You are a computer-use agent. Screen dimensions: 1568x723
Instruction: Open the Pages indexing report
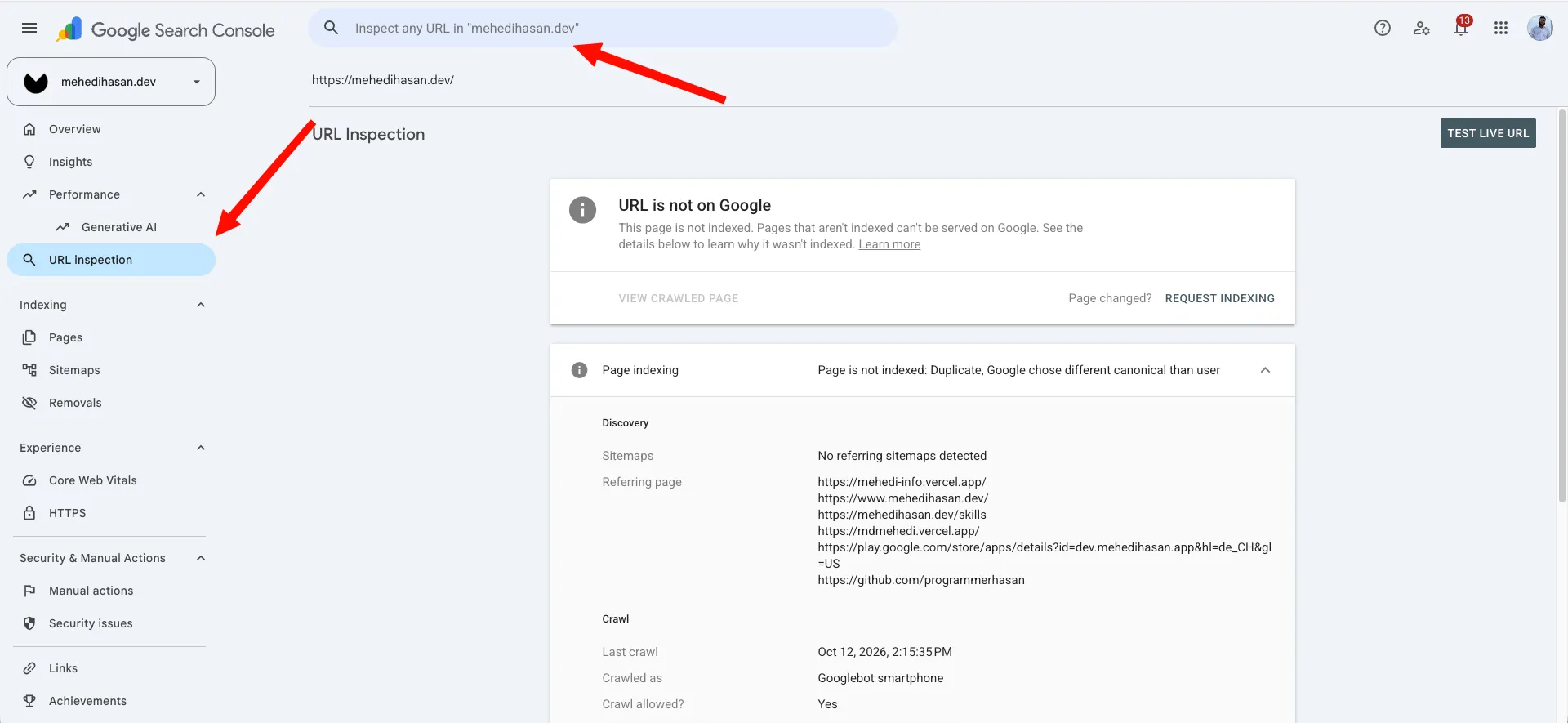click(x=111, y=337)
